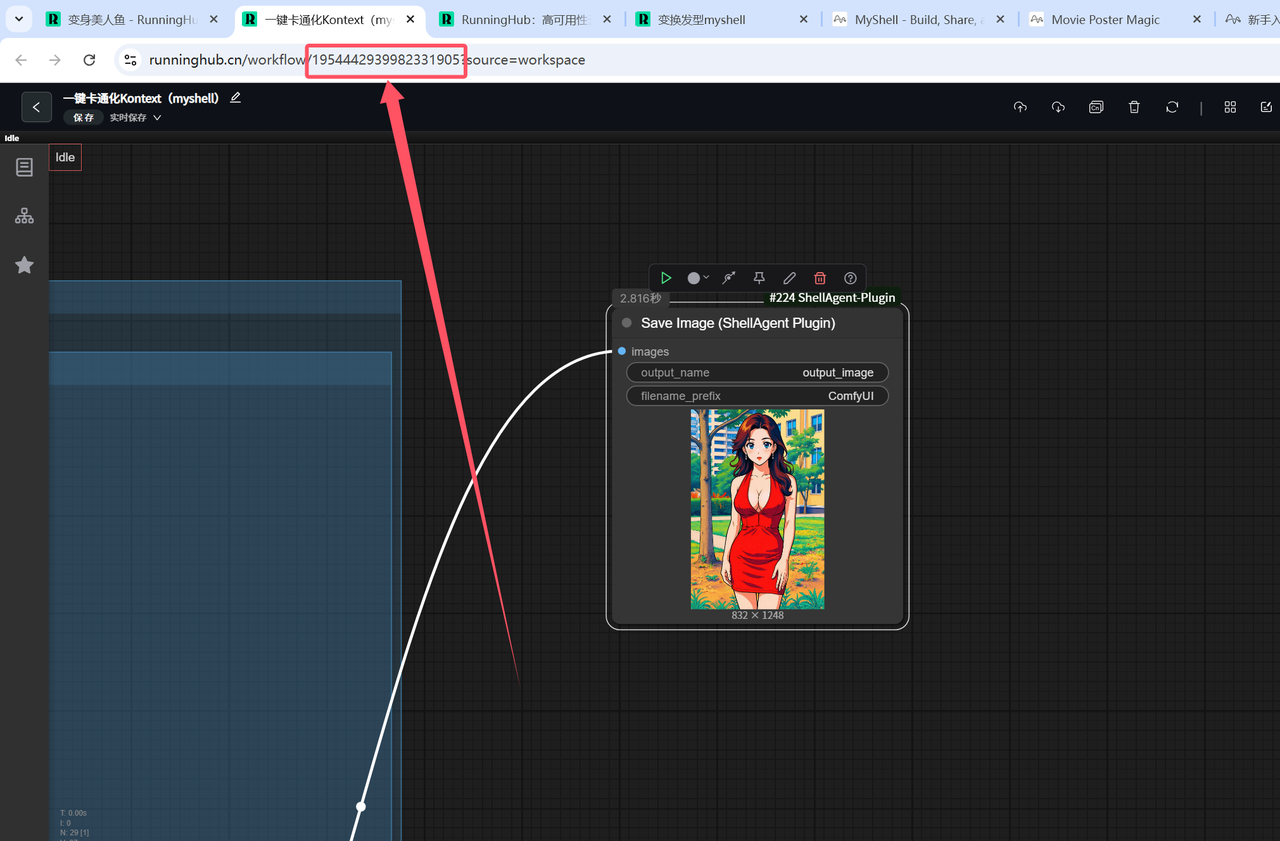Edit the filename_prefix field

[757, 396]
